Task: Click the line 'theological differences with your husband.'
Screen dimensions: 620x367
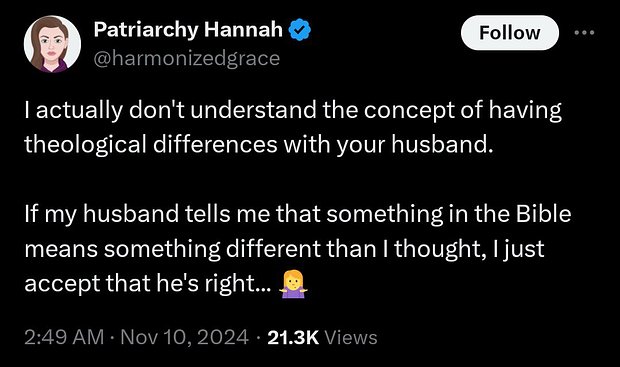Action: tap(259, 144)
